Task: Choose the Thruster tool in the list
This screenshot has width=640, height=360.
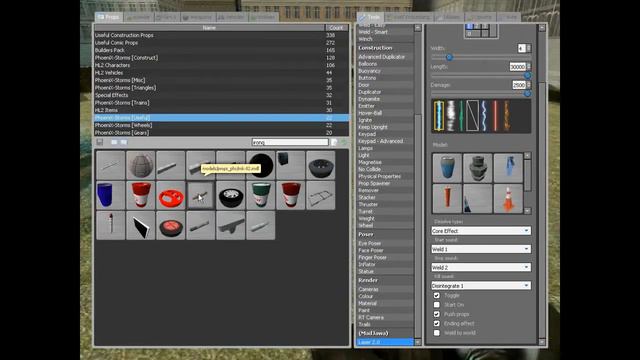Action: click(385, 204)
